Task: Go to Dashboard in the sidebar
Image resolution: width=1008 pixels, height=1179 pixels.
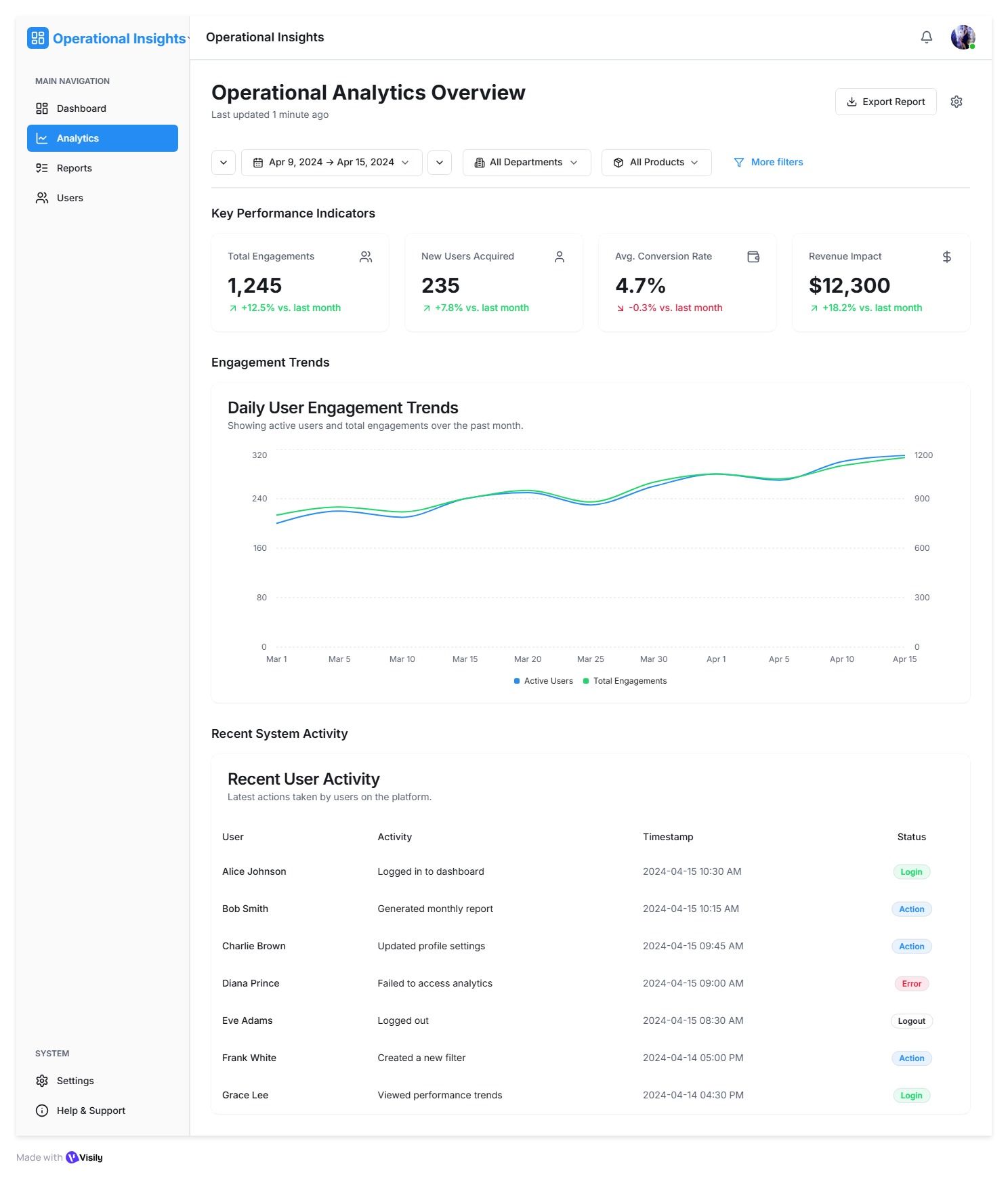Action: 81,108
